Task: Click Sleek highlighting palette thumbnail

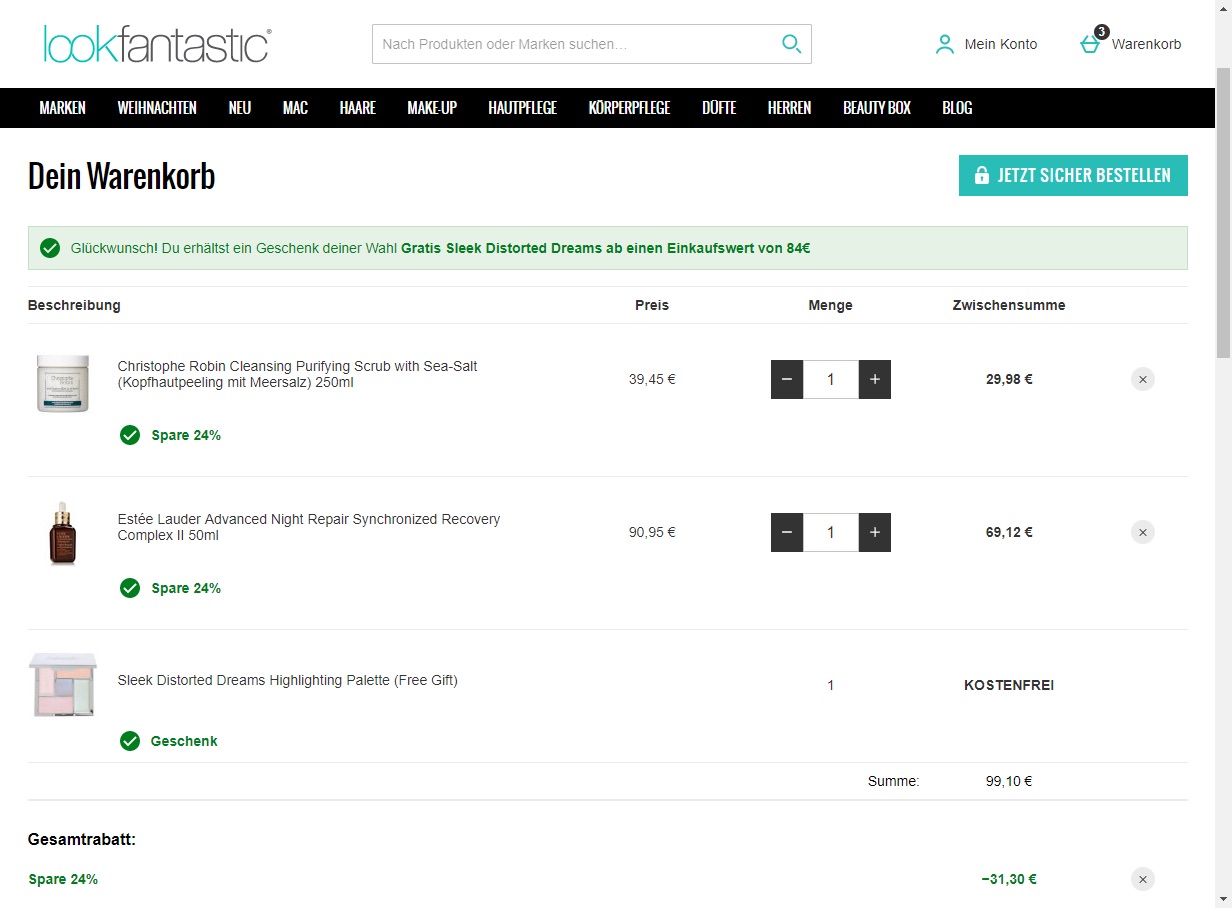Action: coord(63,685)
